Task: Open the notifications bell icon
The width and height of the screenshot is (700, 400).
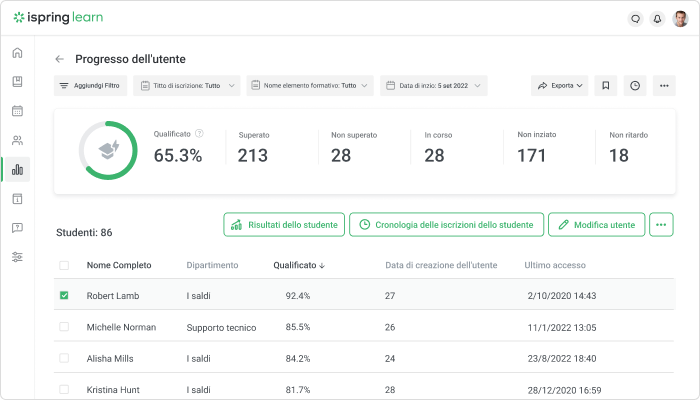Action: [x=657, y=19]
